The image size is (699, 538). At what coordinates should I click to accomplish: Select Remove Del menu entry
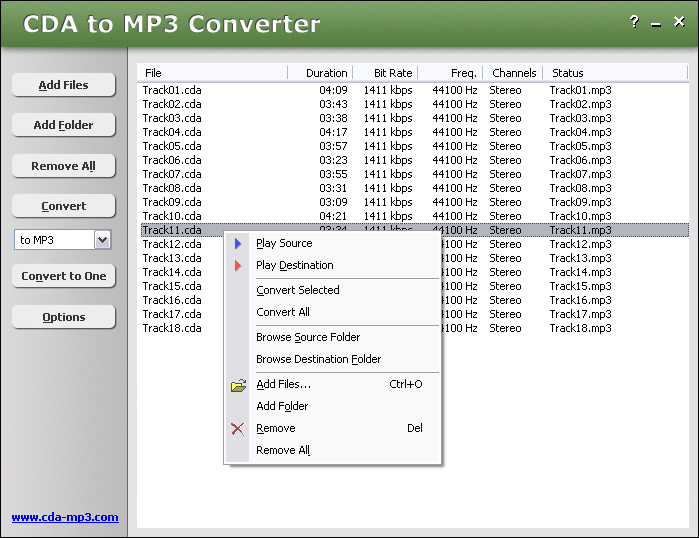click(x=333, y=428)
